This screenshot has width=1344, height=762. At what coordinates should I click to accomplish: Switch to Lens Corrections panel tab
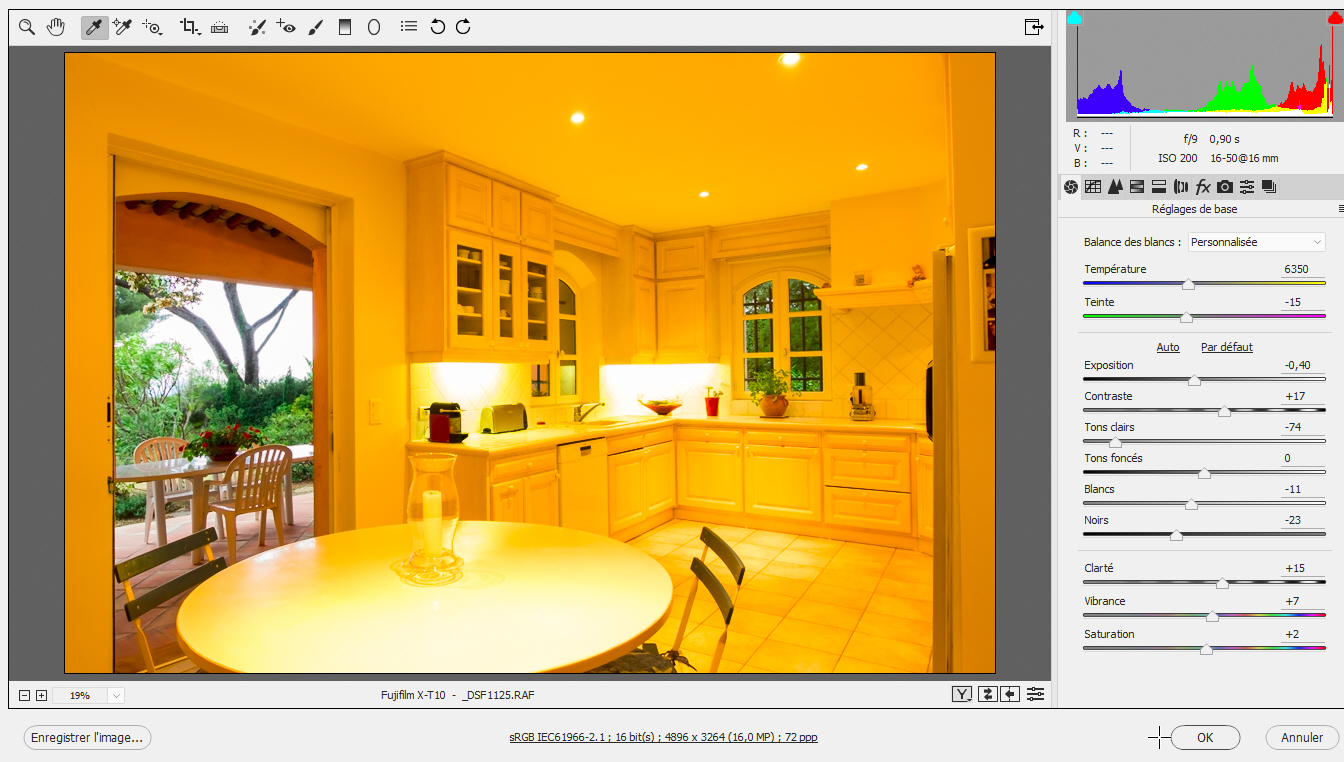(x=1181, y=187)
